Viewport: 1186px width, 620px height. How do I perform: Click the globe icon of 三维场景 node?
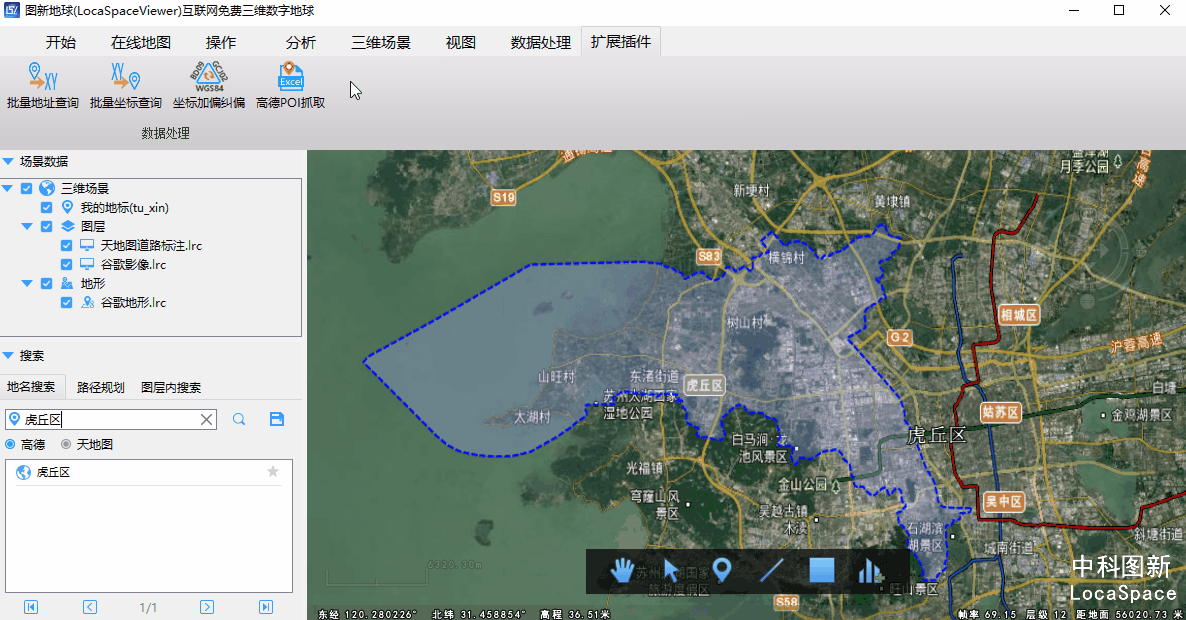(47, 188)
